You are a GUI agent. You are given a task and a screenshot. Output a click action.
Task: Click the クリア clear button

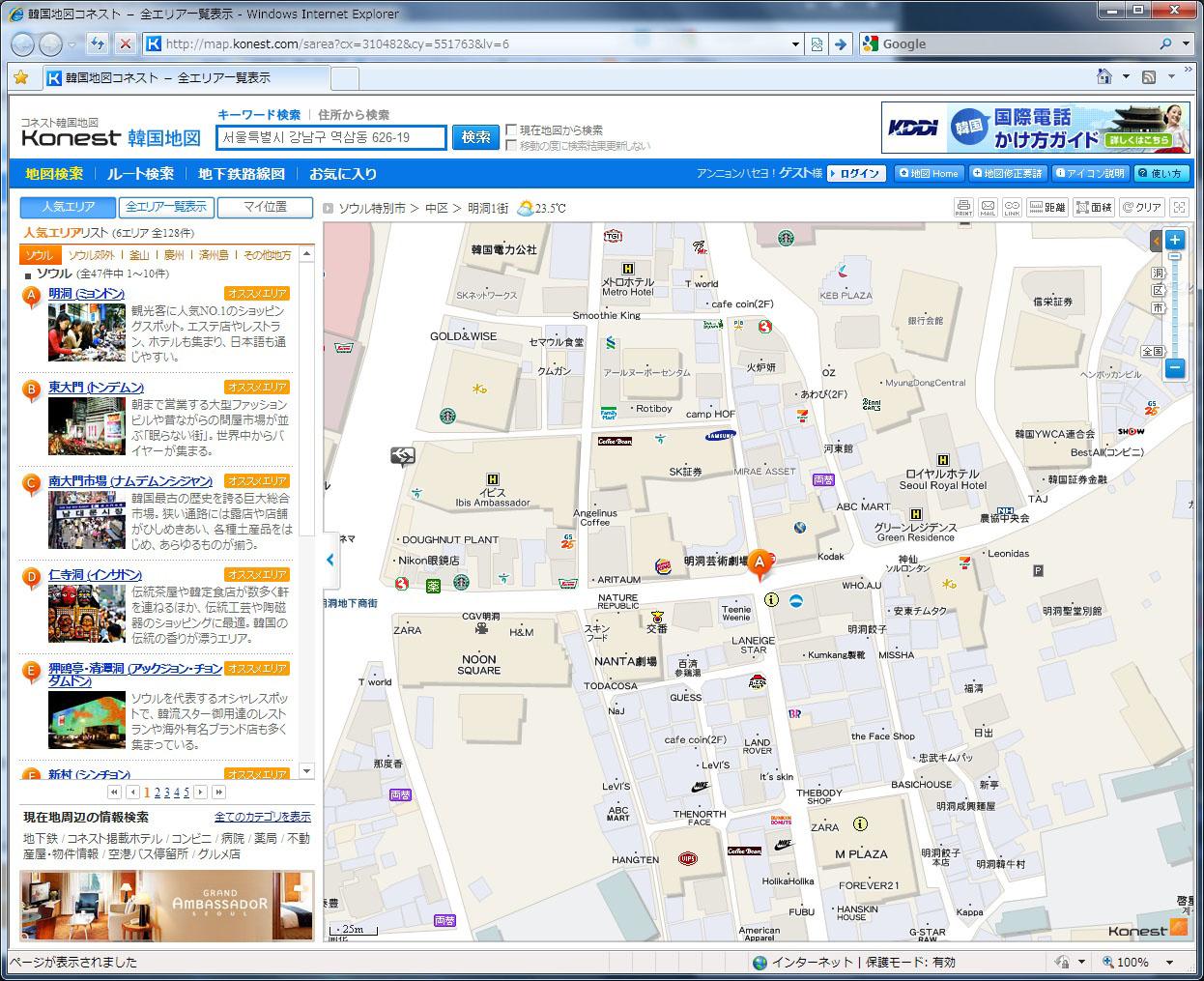tap(1141, 208)
